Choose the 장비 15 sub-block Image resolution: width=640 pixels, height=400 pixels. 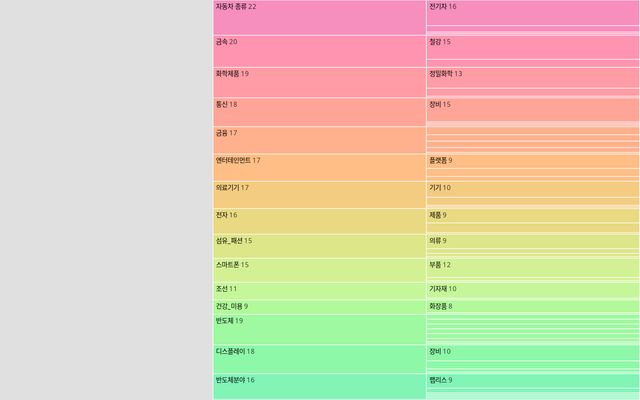pos(533,109)
